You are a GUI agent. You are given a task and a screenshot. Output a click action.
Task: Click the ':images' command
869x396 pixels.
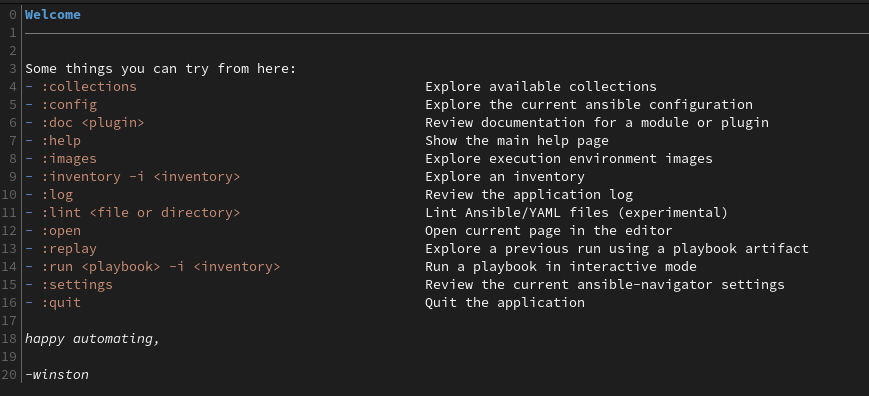pyautogui.click(x=69, y=159)
